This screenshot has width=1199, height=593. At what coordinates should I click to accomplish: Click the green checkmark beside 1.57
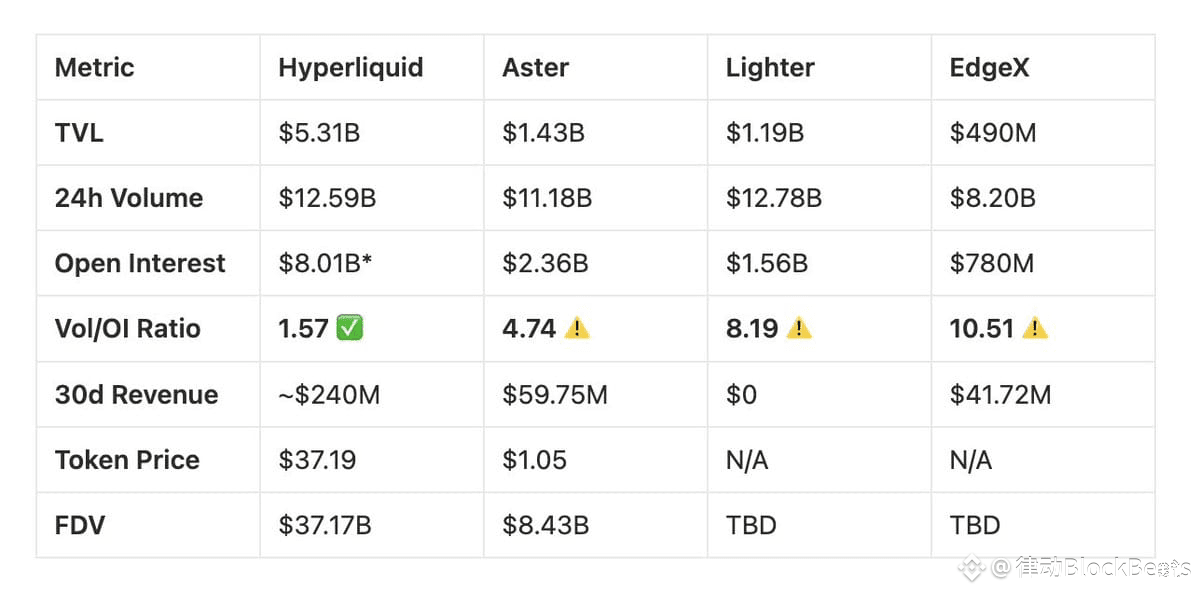click(x=350, y=328)
